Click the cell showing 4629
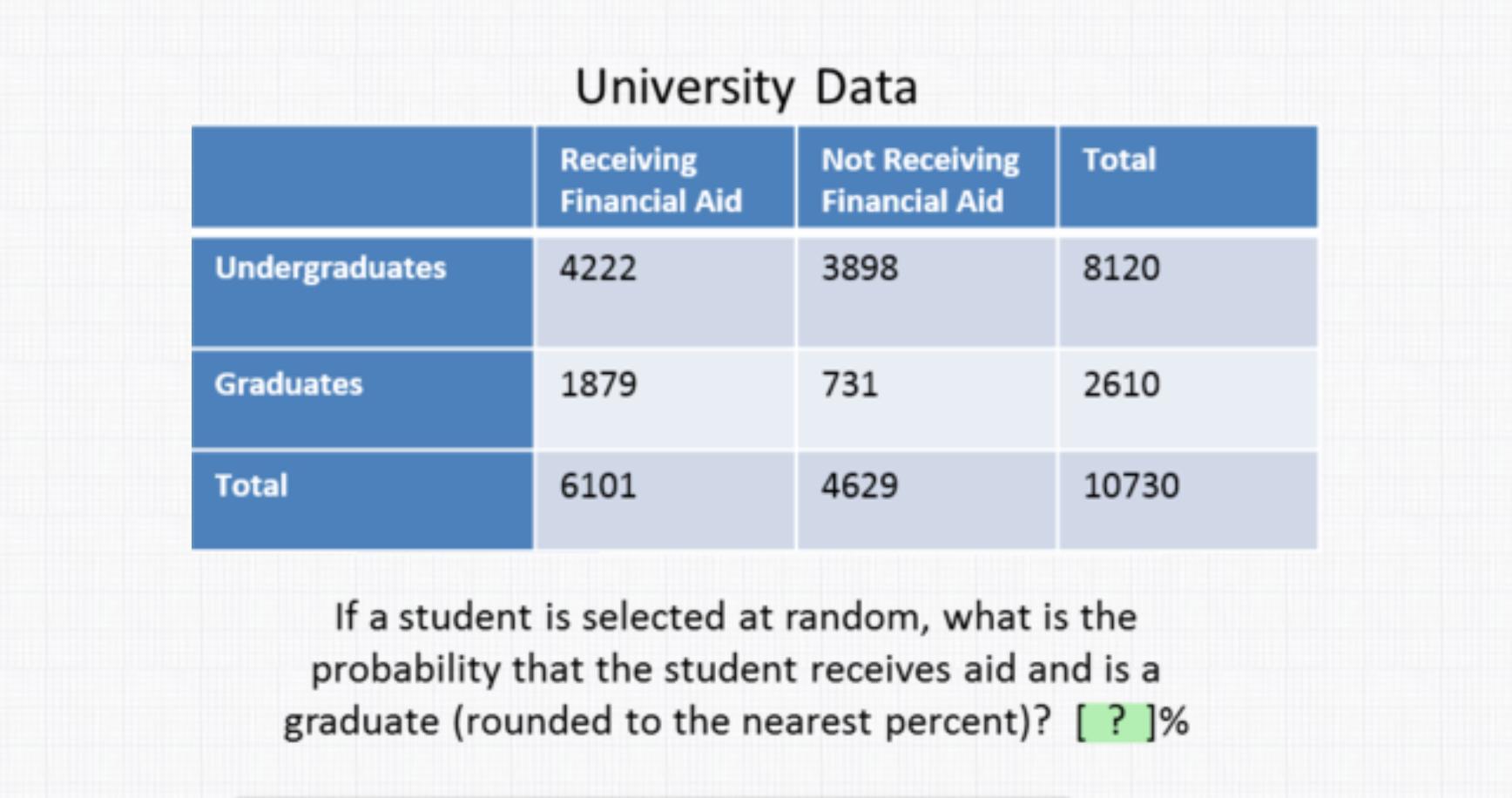Viewport: 1512px width, 798px height. (x=927, y=500)
